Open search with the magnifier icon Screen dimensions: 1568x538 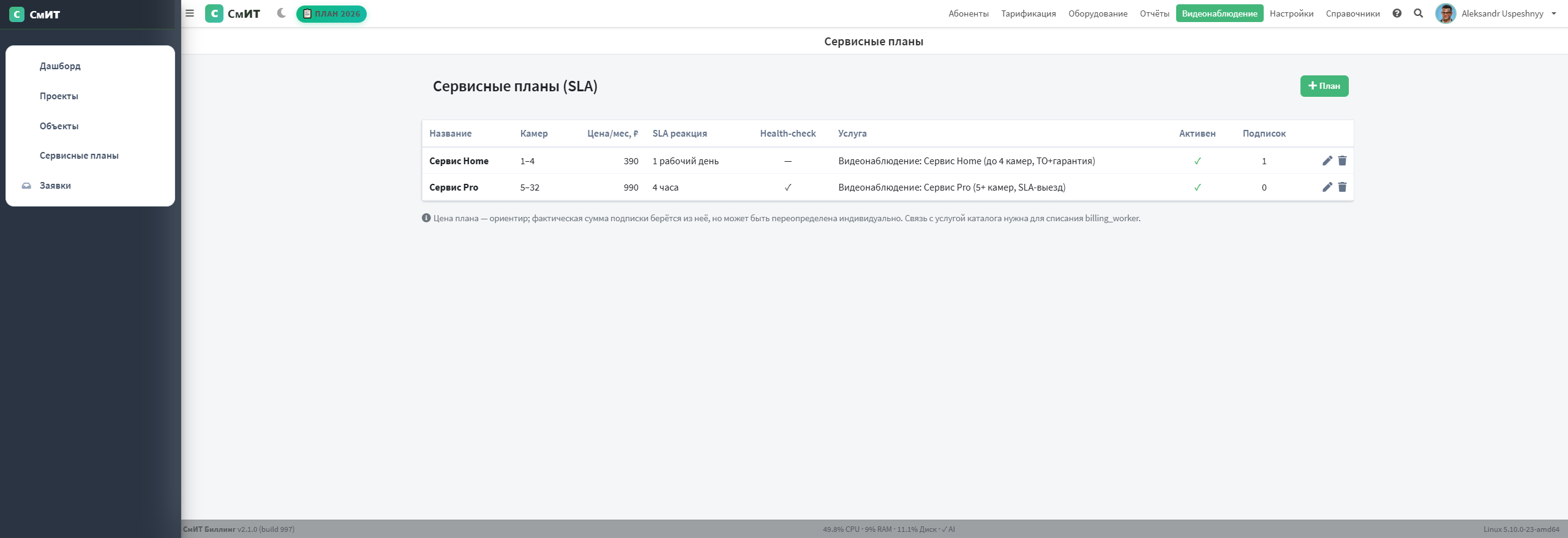tap(1418, 13)
